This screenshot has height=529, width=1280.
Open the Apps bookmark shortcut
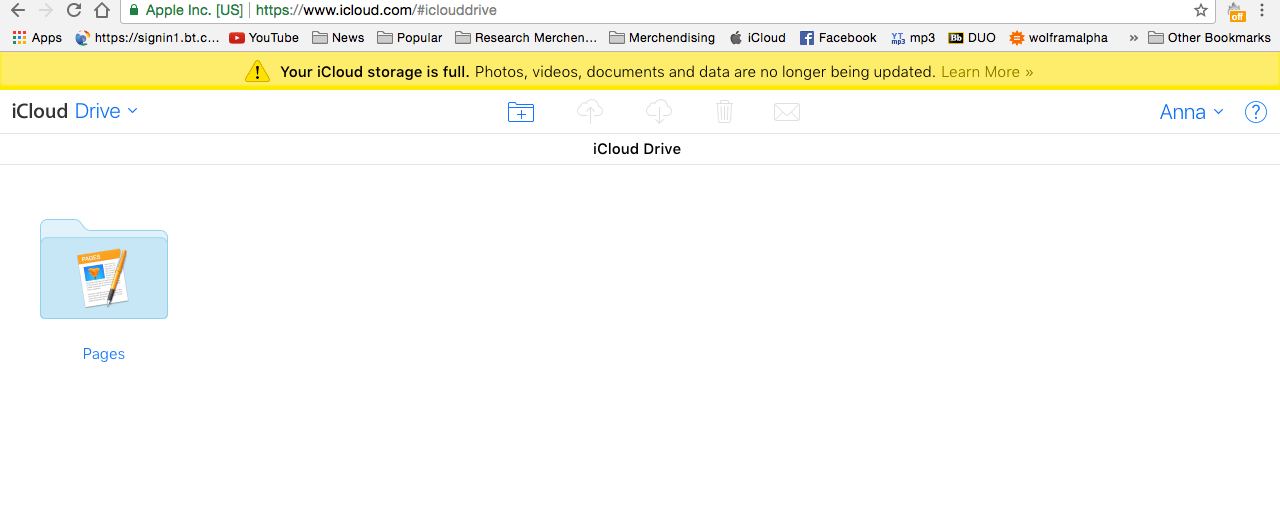tap(37, 38)
